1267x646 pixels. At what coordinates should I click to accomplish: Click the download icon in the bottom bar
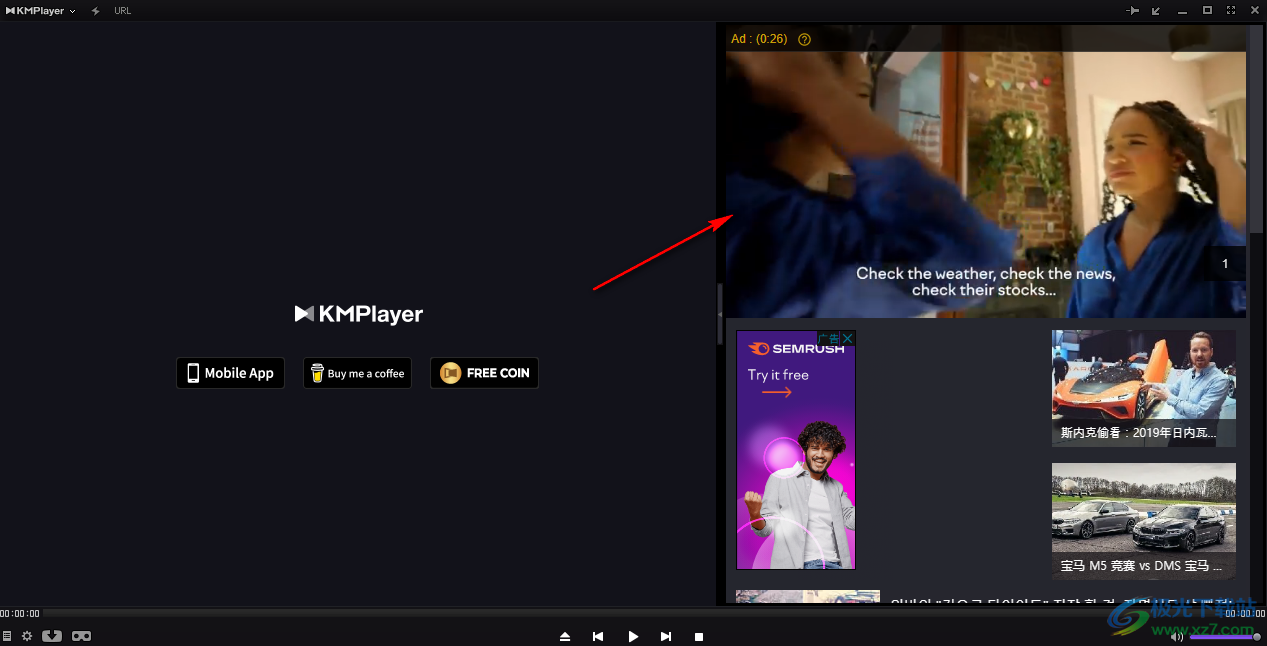coord(52,636)
